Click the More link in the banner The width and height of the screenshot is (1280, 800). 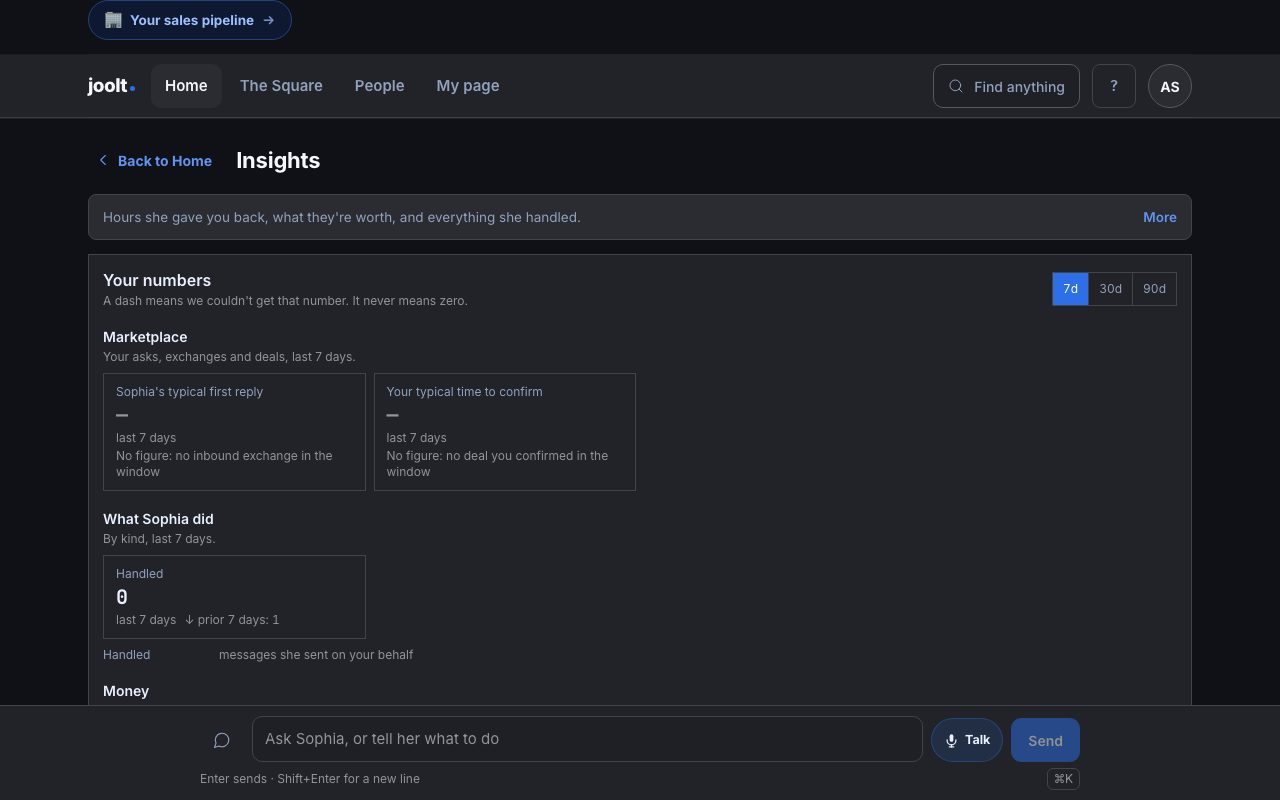click(1160, 217)
